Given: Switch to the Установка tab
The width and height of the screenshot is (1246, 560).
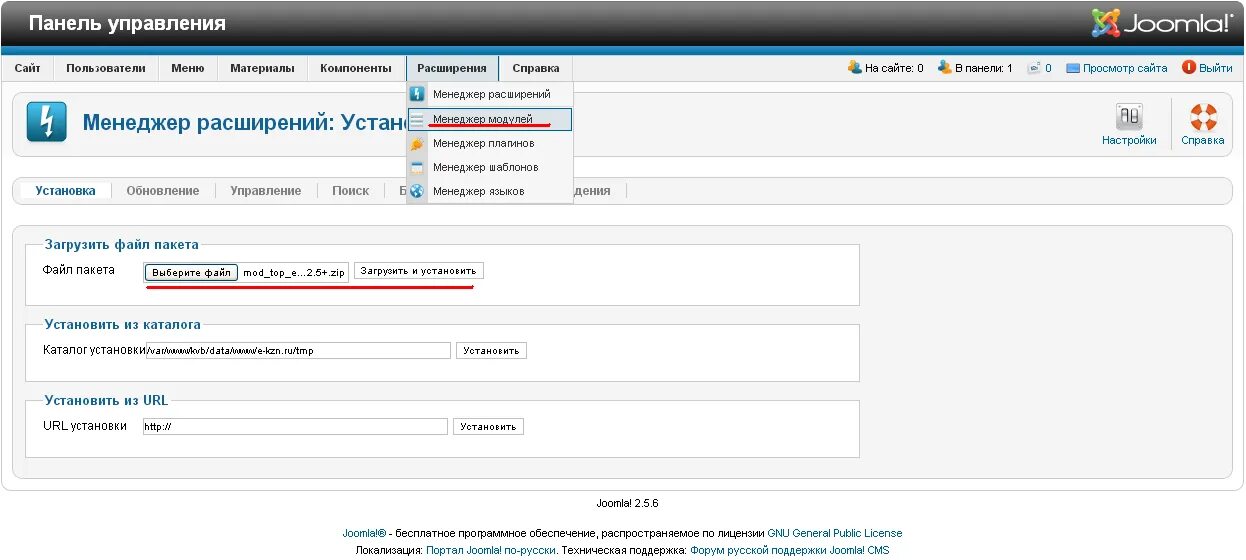Looking at the screenshot, I should 65,191.
